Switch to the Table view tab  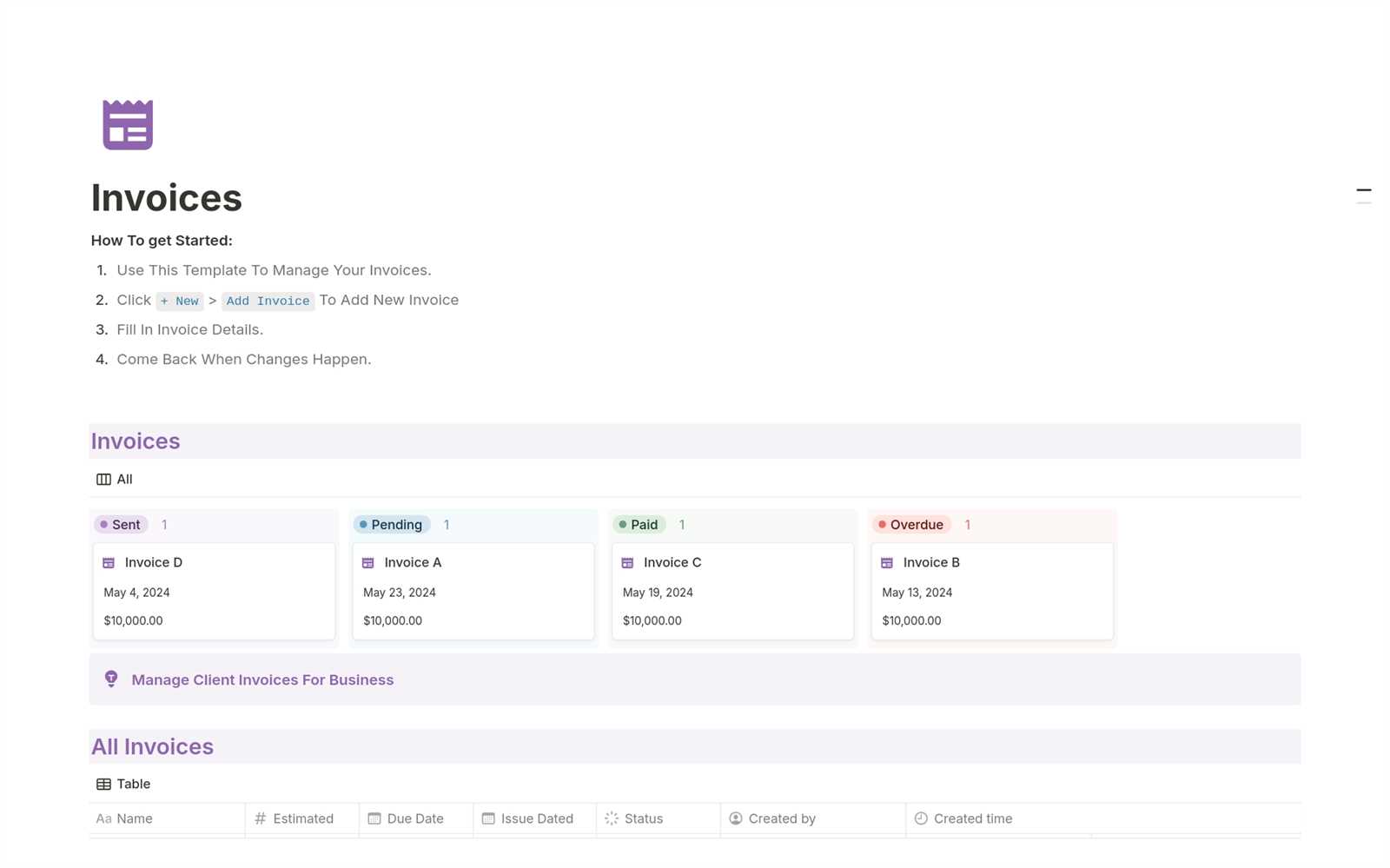click(123, 785)
